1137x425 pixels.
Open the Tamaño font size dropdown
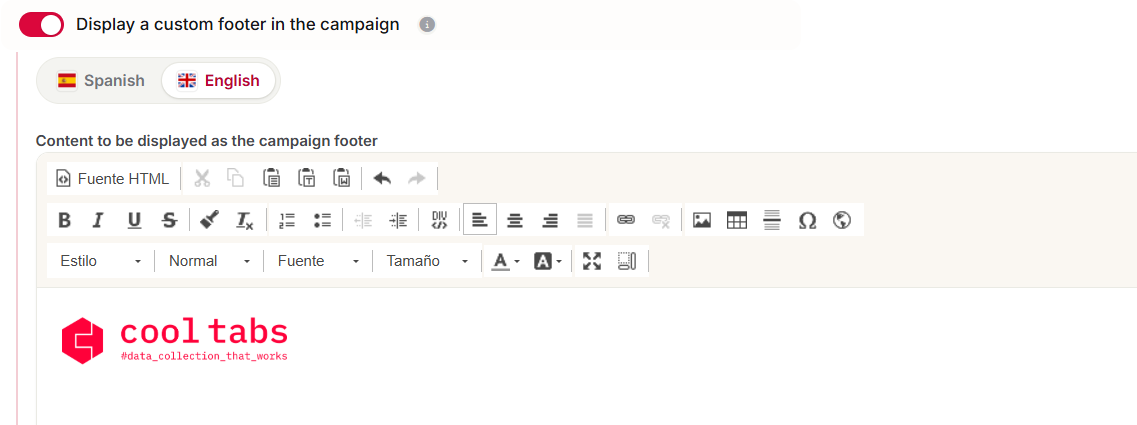(428, 261)
